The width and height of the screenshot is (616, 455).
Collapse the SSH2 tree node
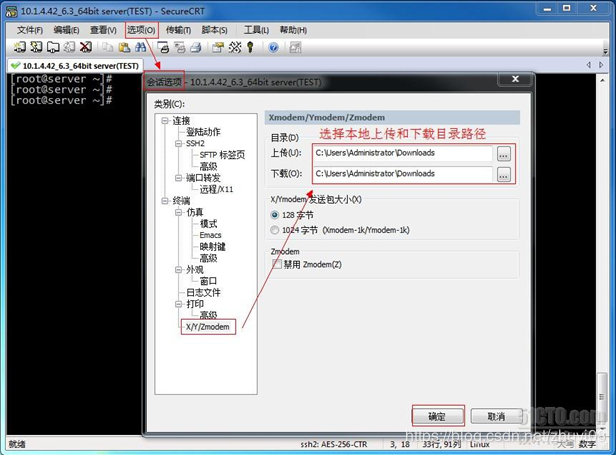click(x=179, y=143)
